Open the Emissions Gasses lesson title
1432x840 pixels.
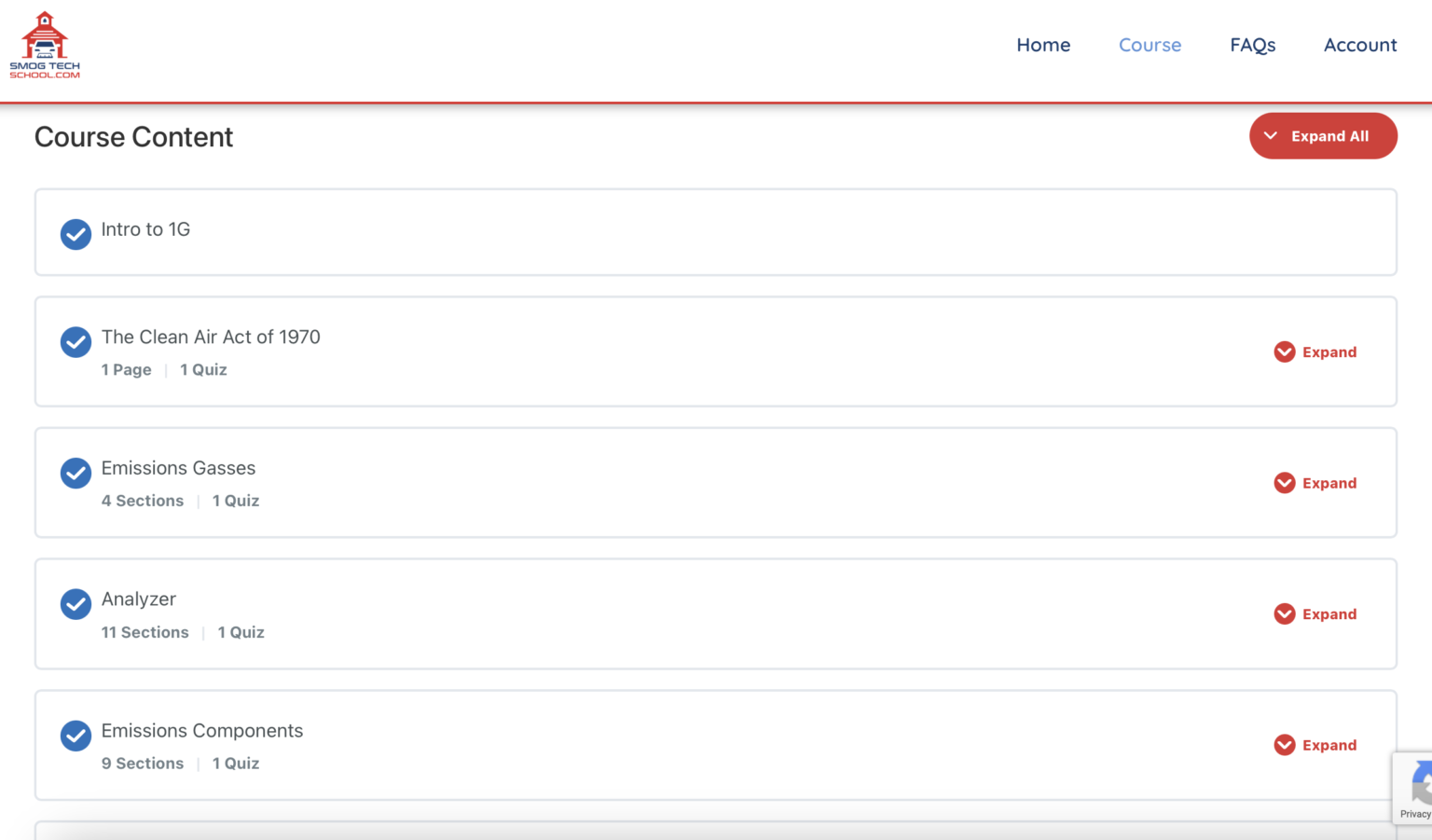tap(178, 468)
